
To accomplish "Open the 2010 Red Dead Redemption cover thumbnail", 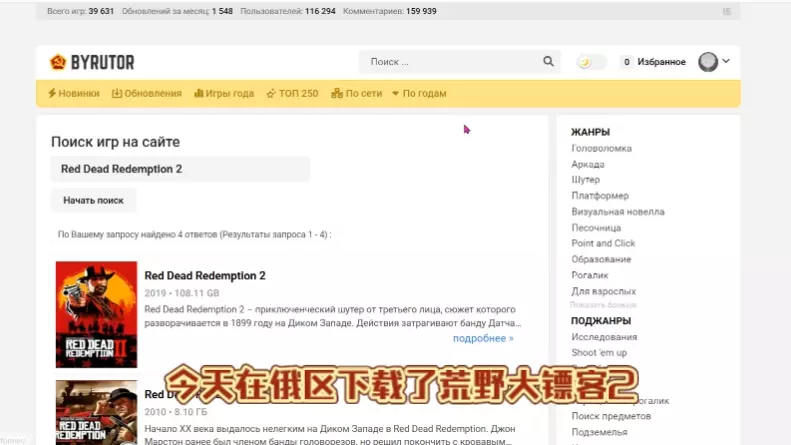I will point(96,412).
